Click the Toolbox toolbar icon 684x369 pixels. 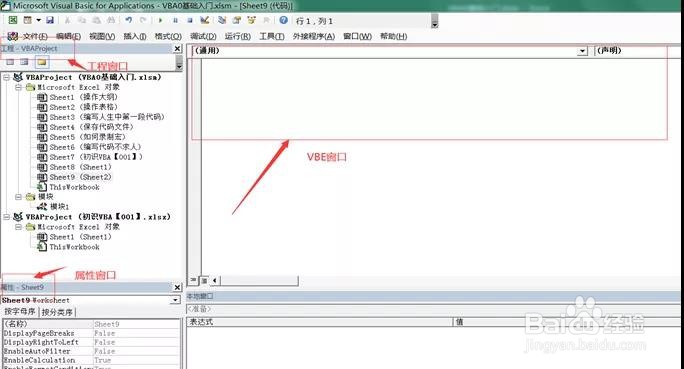pyautogui.click(x=267, y=20)
